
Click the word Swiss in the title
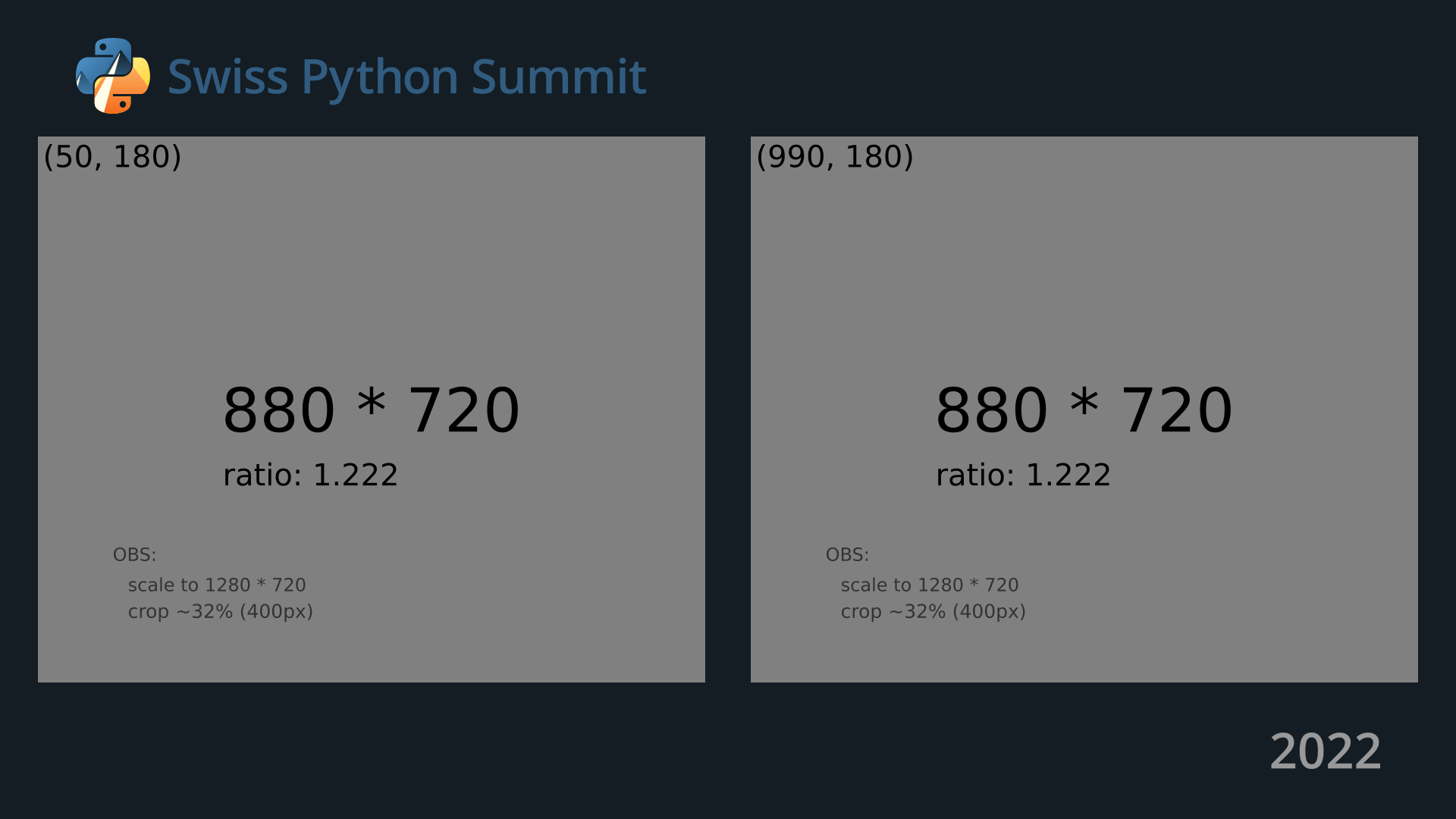[227, 77]
